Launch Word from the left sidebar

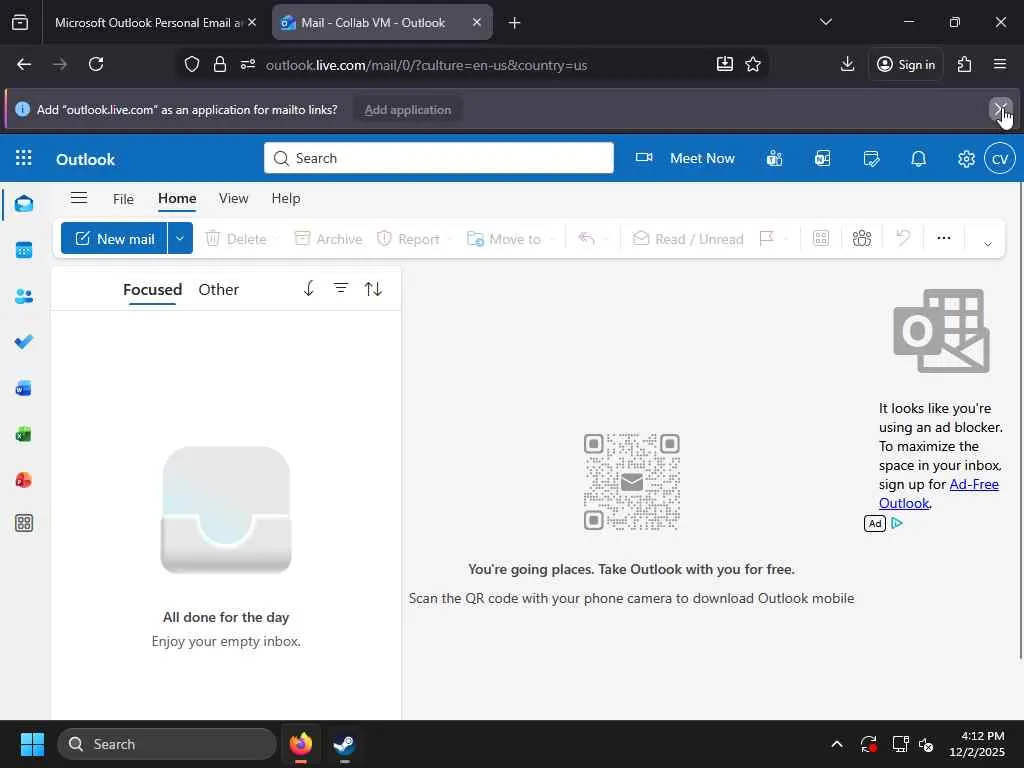click(24, 389)
